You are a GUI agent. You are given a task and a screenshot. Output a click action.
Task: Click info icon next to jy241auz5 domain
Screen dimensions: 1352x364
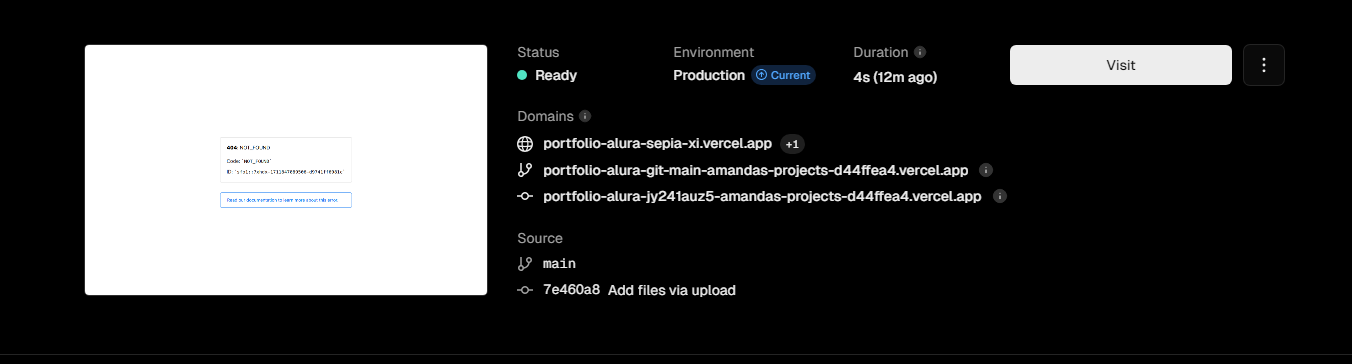tap(999, 196)
